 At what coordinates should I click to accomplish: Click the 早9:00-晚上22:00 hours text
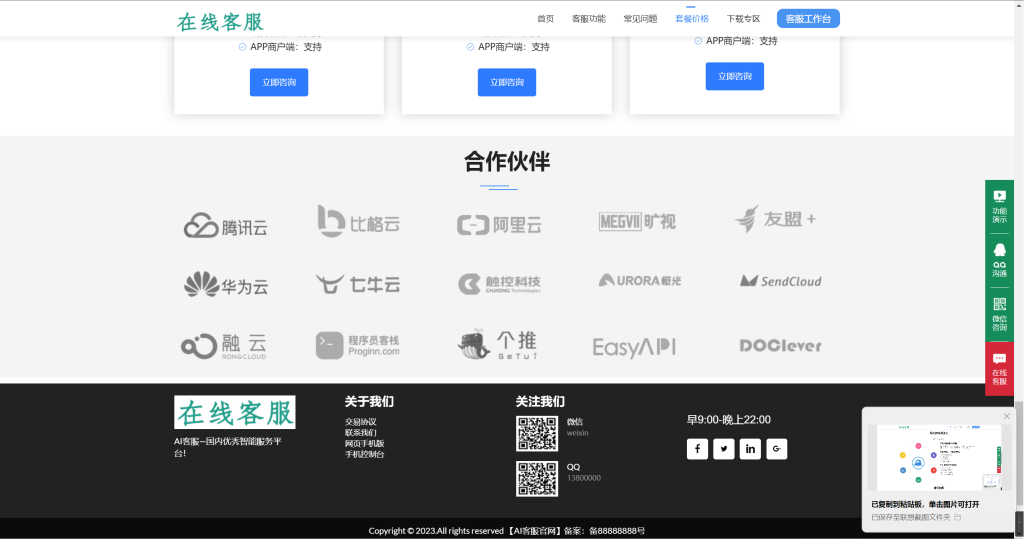pos(729,419)
